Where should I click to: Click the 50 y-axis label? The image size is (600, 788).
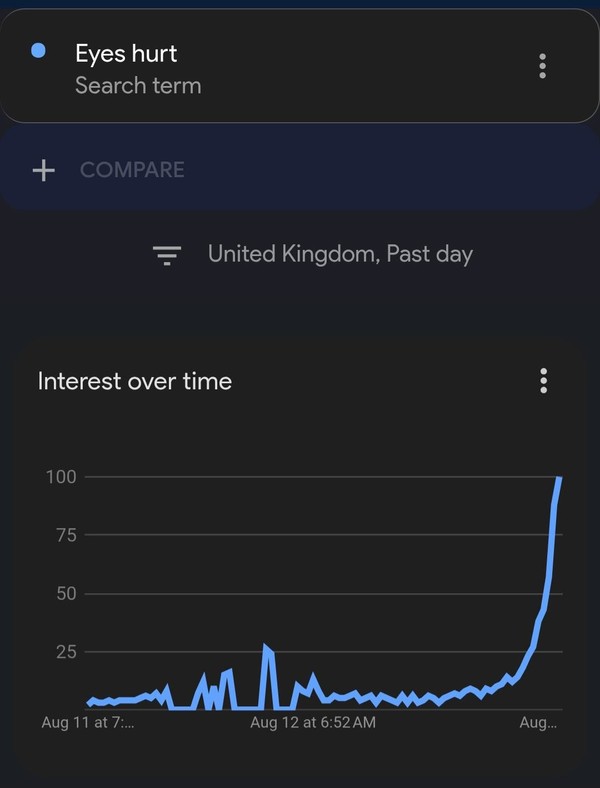click(66, 594)
